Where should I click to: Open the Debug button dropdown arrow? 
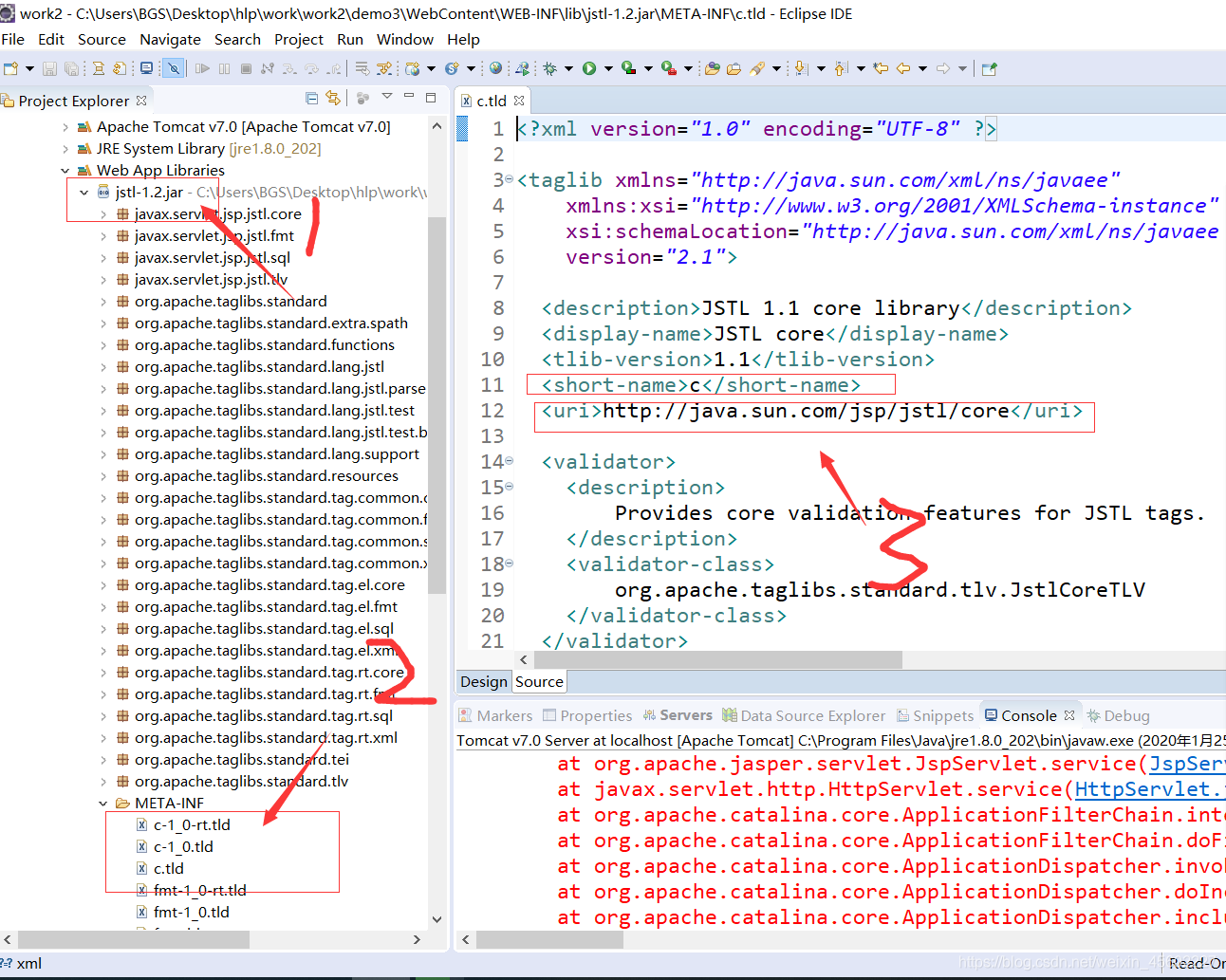coord(568,68)
